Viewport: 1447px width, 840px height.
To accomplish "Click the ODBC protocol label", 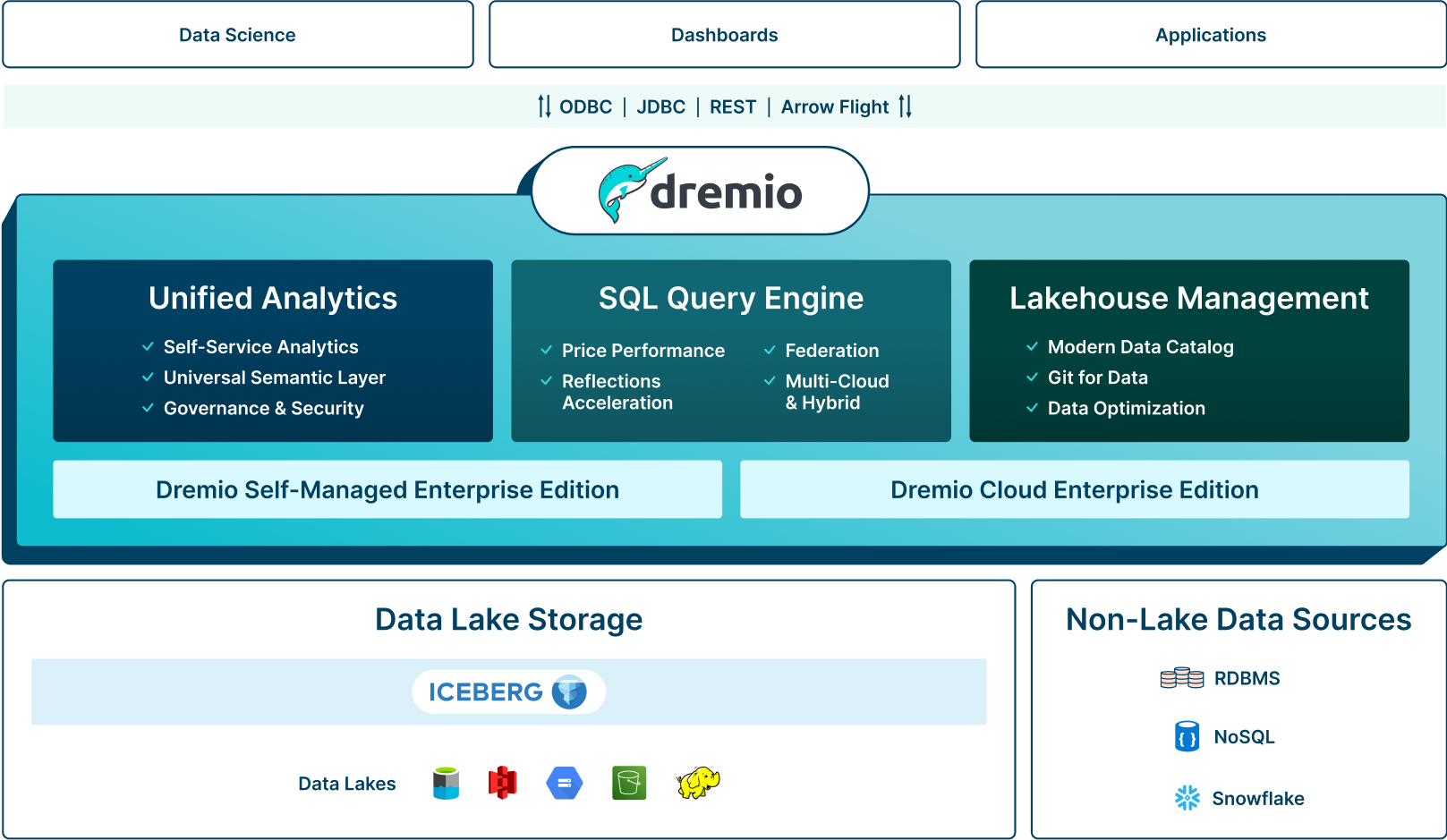I will point(586,106).
